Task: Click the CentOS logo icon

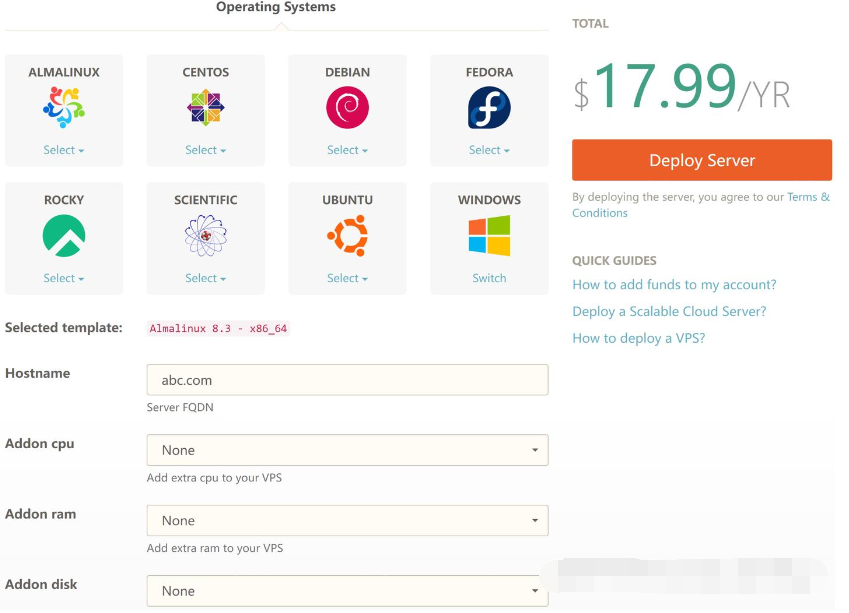Action: (206, 108)
